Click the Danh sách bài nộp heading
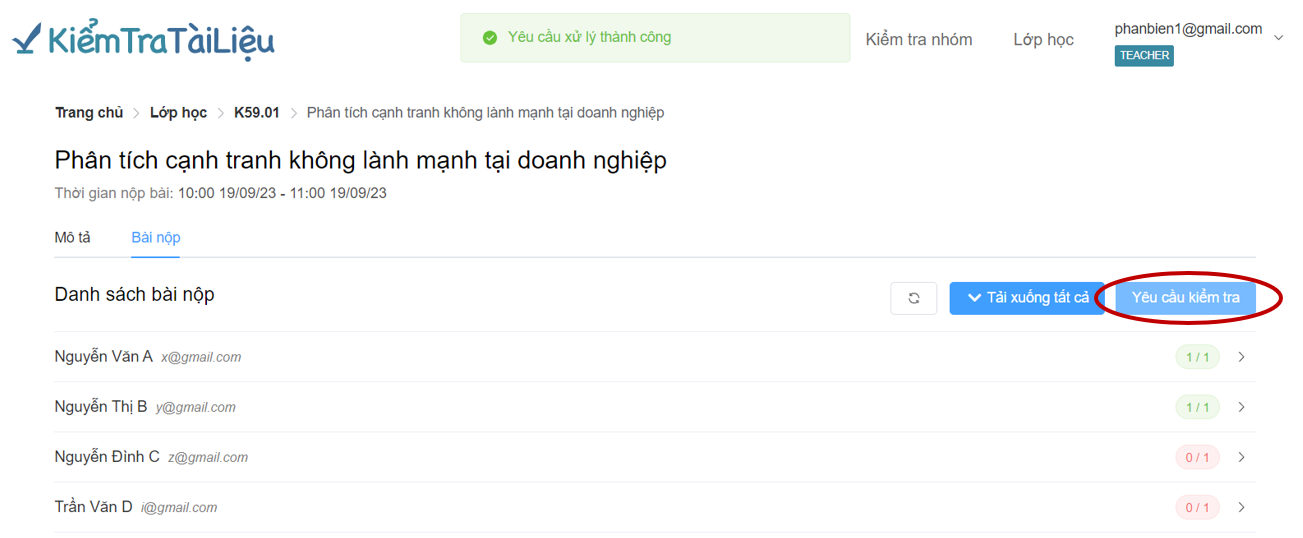This screenshot has width=1303, height=538. point(135,294)
